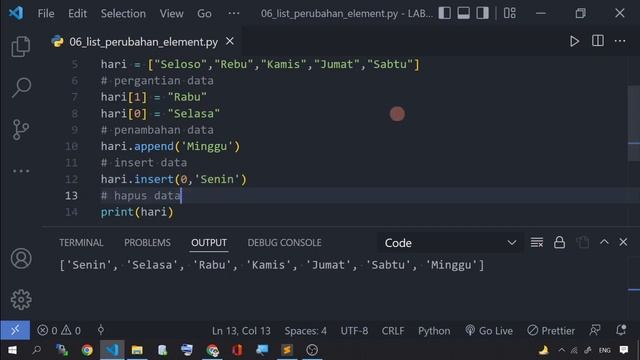Image resolution: width=640 pixels, height=360 pixels.
Task: Go to line via Ln 13, Col 13
Action: click(x=241, y=331)
